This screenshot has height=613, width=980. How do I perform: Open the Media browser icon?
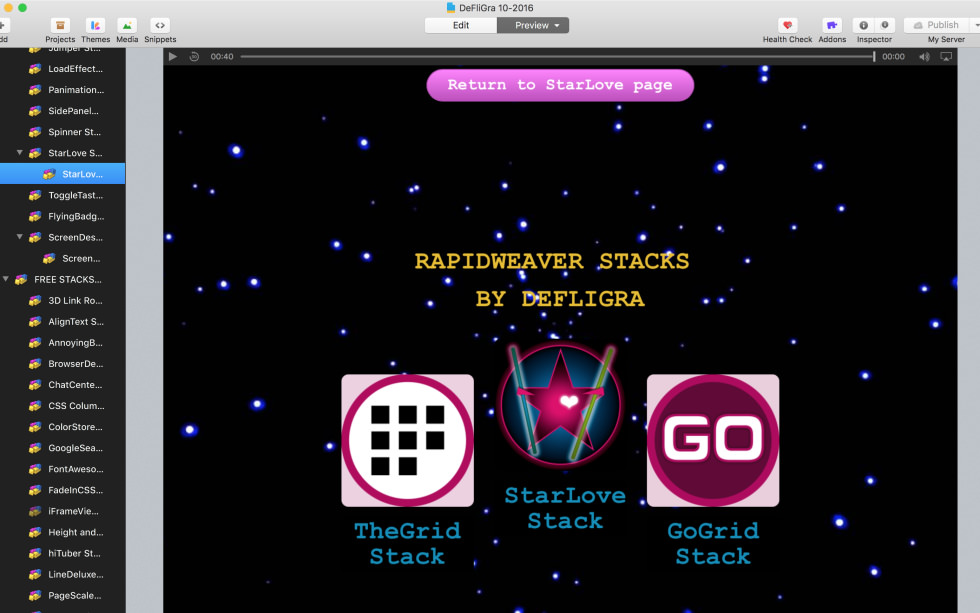(x=127, y=26)
